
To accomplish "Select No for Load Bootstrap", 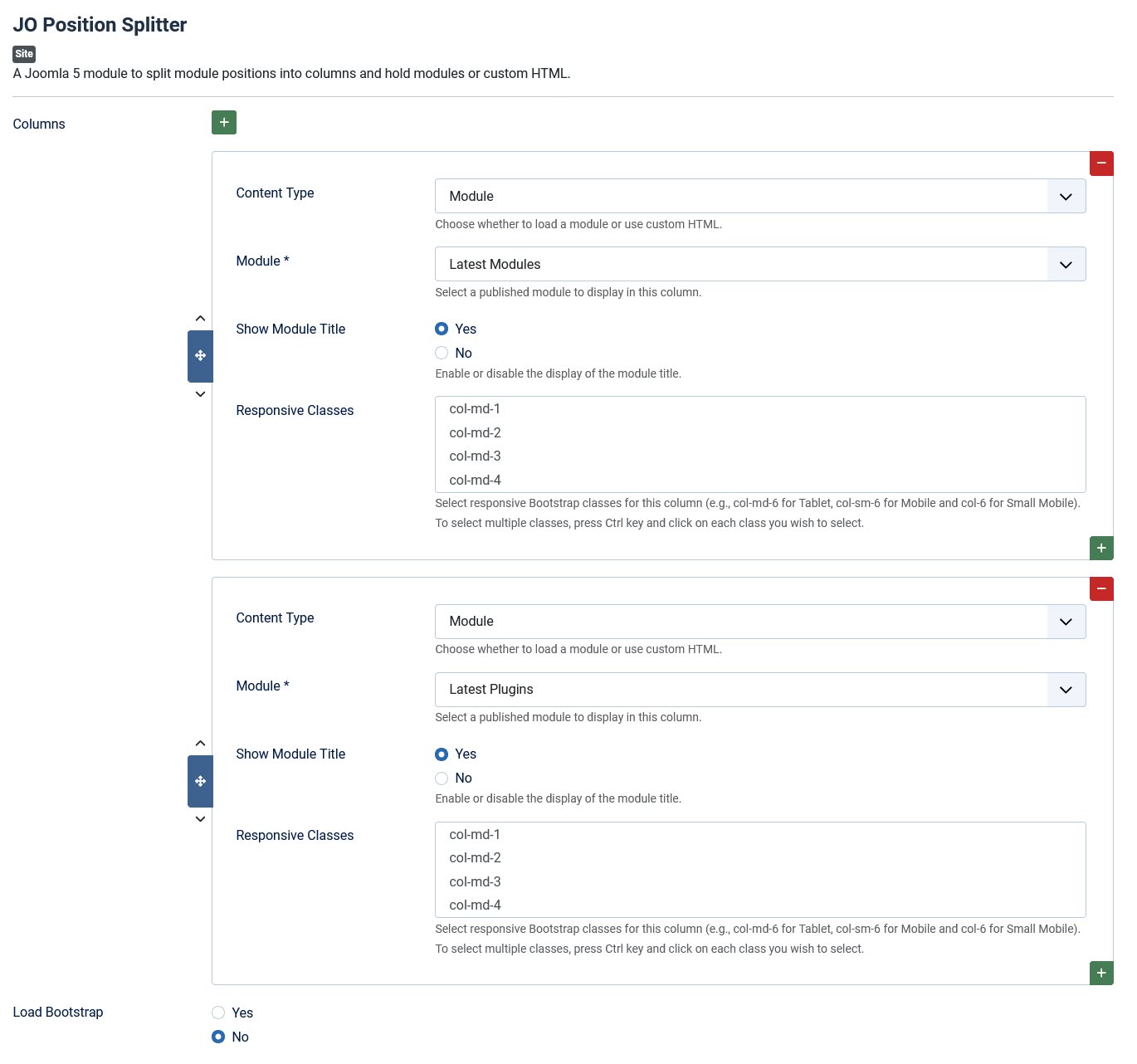I will pos(218,1037).
